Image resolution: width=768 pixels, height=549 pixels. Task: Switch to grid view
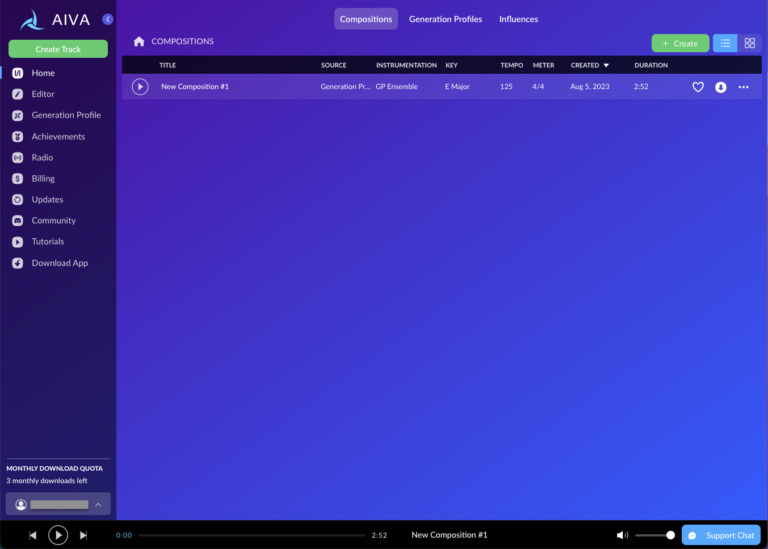point(750,43)
